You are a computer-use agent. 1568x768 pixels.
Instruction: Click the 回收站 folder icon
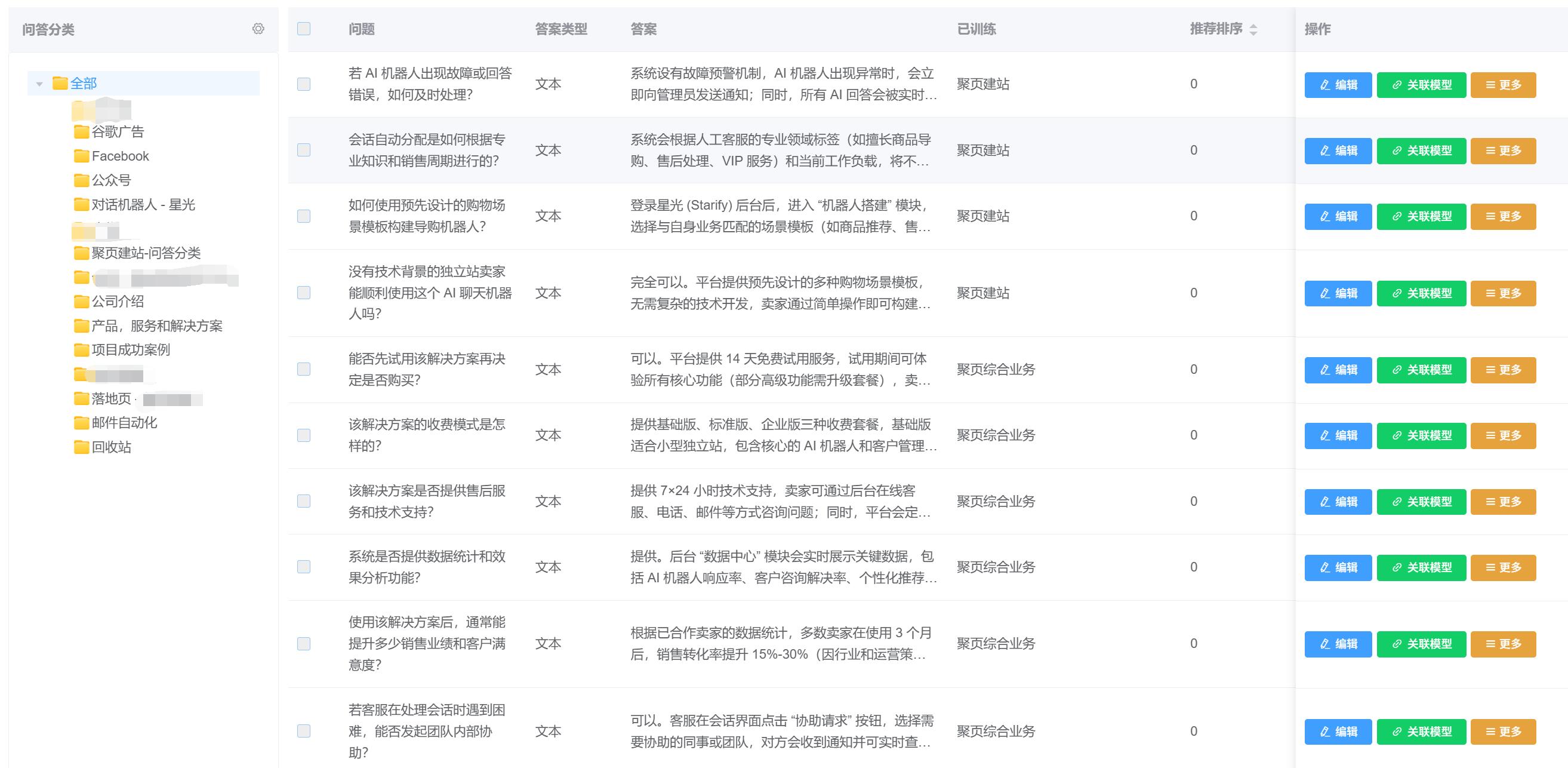(x=81, y=447)
